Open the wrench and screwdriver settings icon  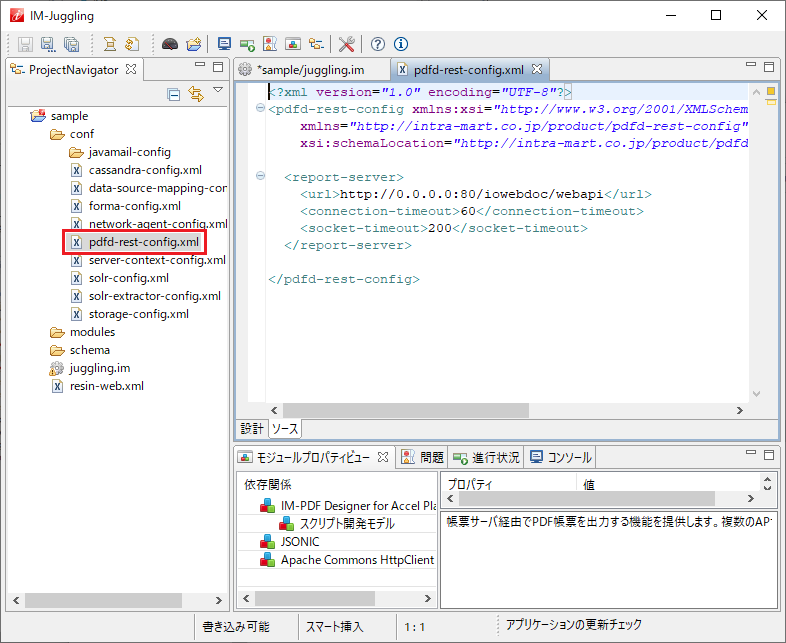pos(346,44)
